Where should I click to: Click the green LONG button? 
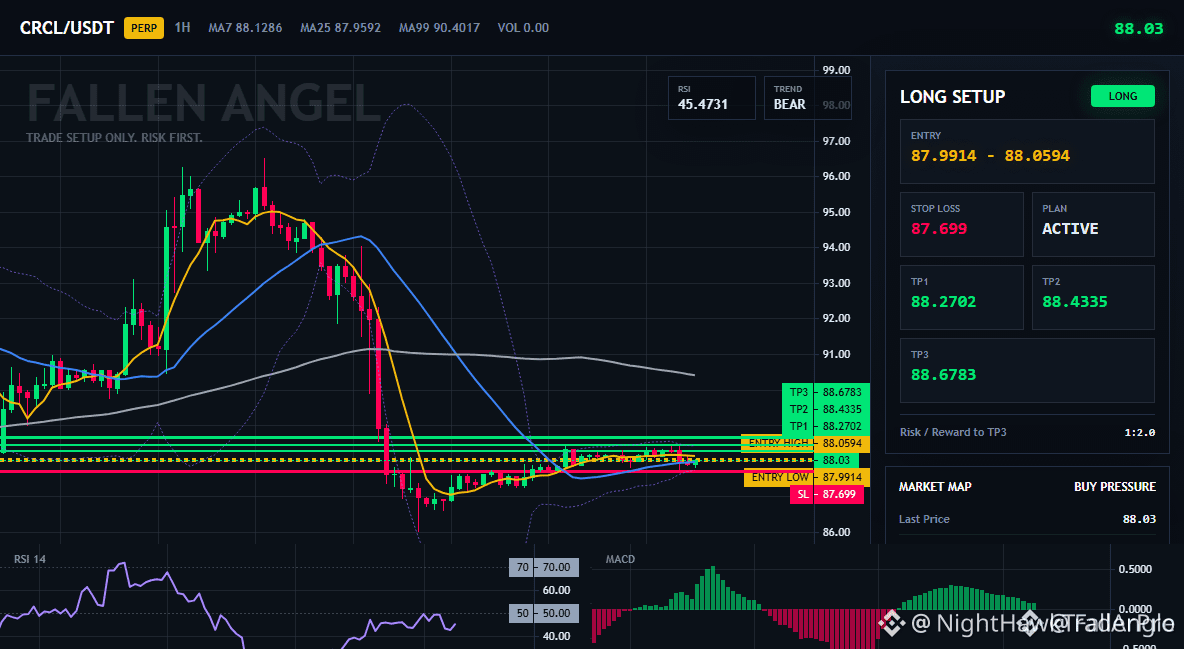coord(1123,96)
